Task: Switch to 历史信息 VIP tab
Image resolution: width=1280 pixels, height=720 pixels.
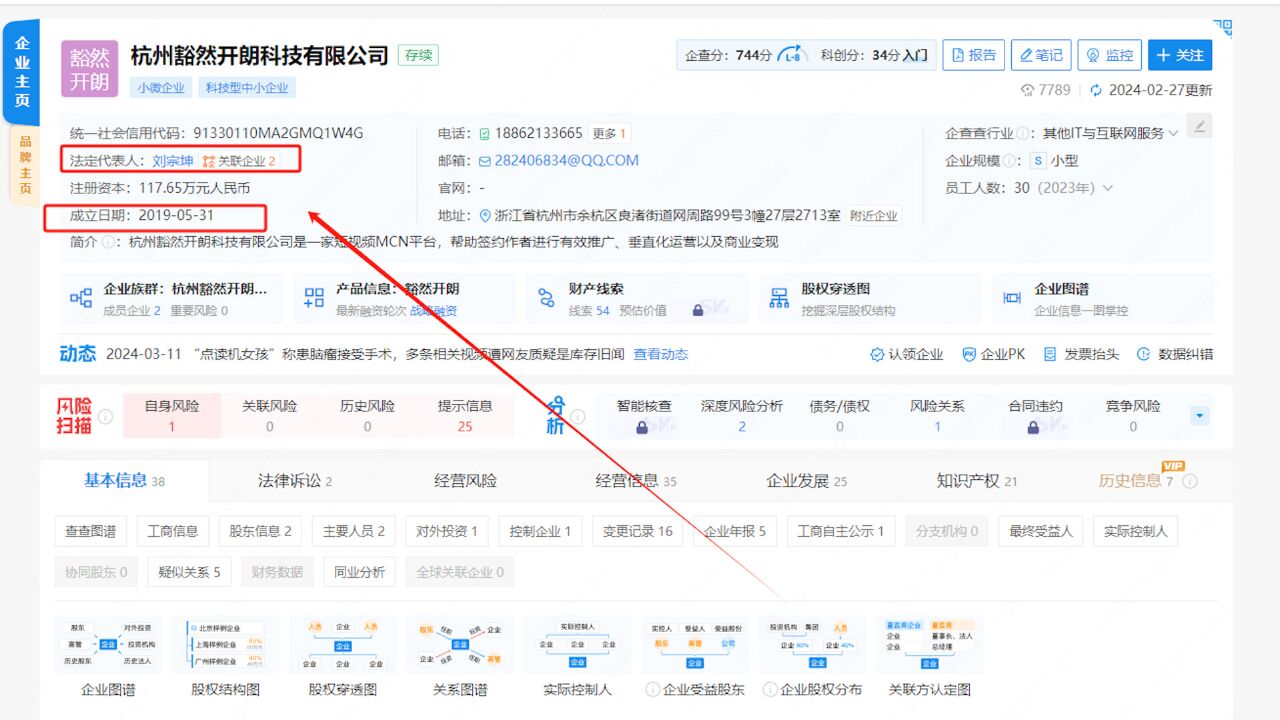Action: pos(1136,481)
